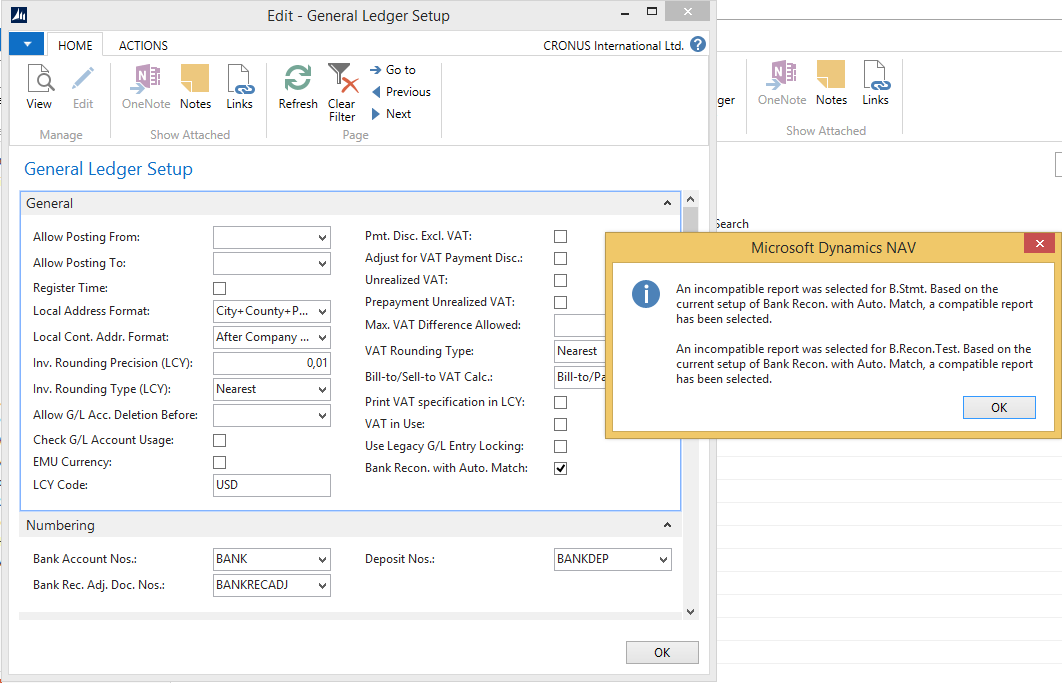Screen dimensions: 1062x683
Task: Enable the Register Time checkbox
Action: [x=220, y=289]
